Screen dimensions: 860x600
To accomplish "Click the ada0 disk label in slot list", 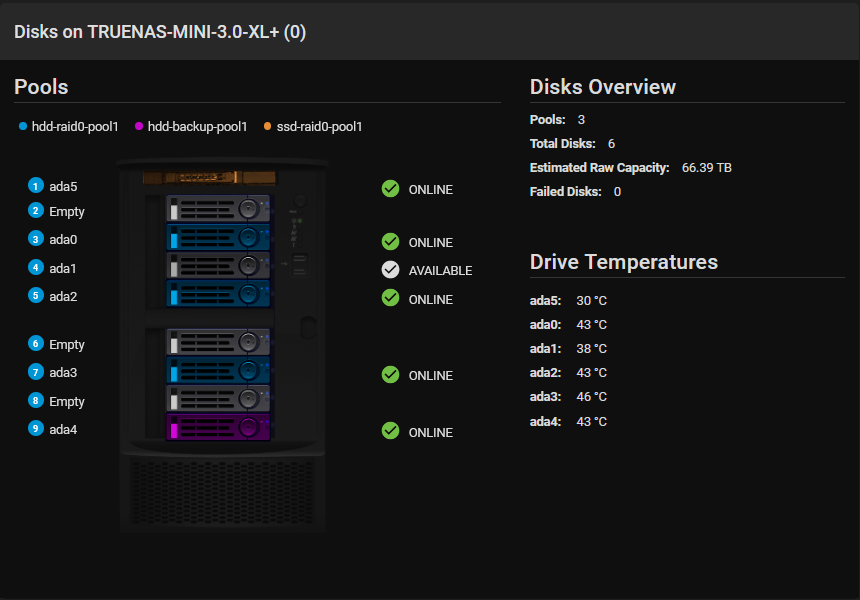I will pyautogui.click(x=63, y=240).
